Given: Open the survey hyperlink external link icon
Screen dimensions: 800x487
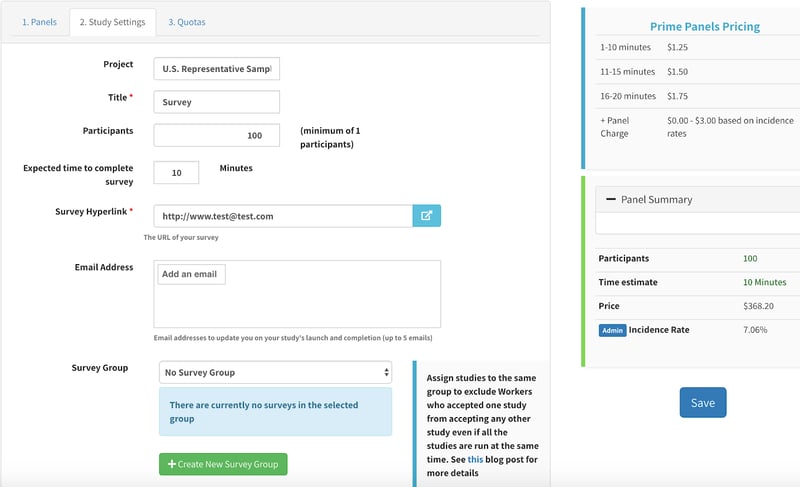Looking at the screenshot, I should pos(426,215).
